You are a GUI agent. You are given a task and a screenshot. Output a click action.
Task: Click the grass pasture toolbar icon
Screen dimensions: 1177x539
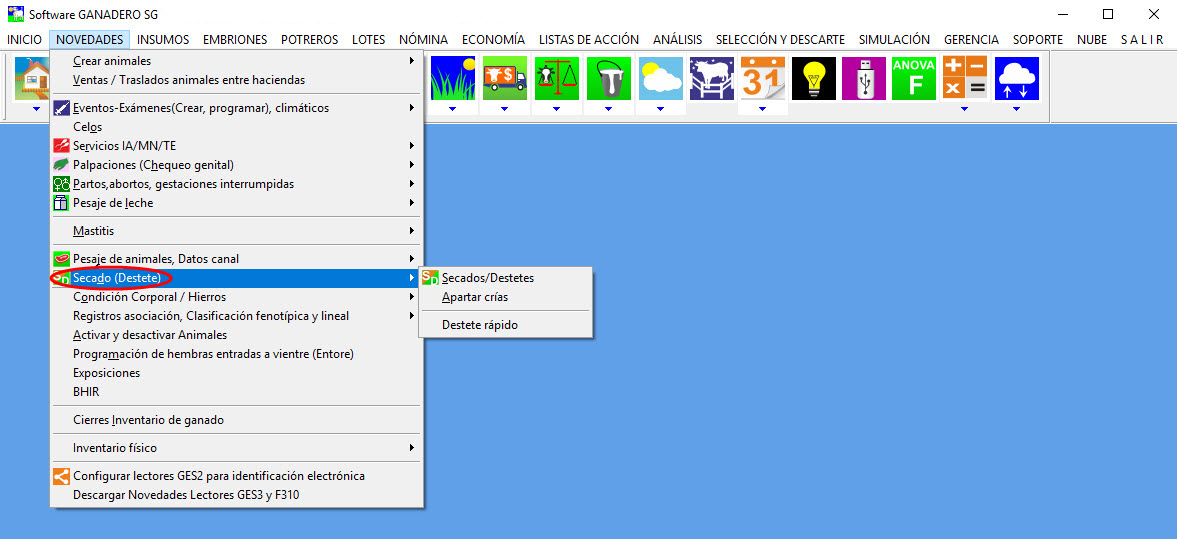pos(452,78)
